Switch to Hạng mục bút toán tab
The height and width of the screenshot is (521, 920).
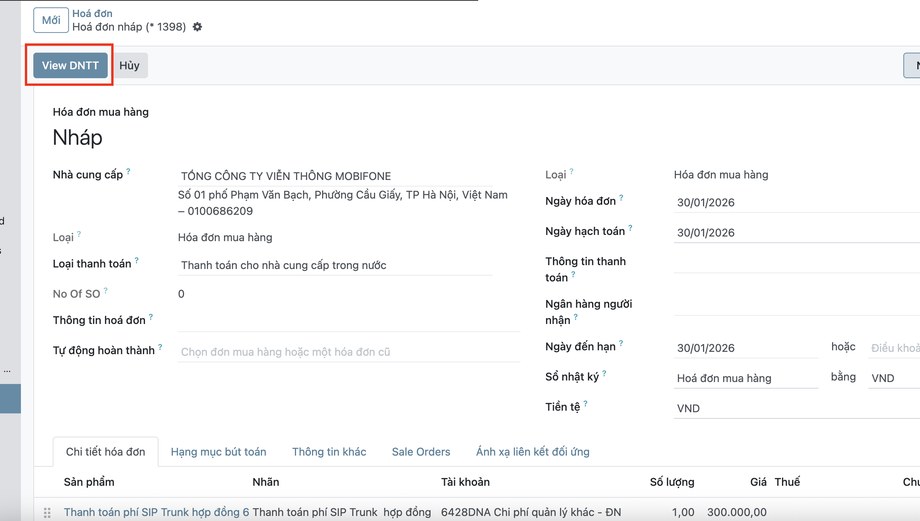tap(218, 452)
